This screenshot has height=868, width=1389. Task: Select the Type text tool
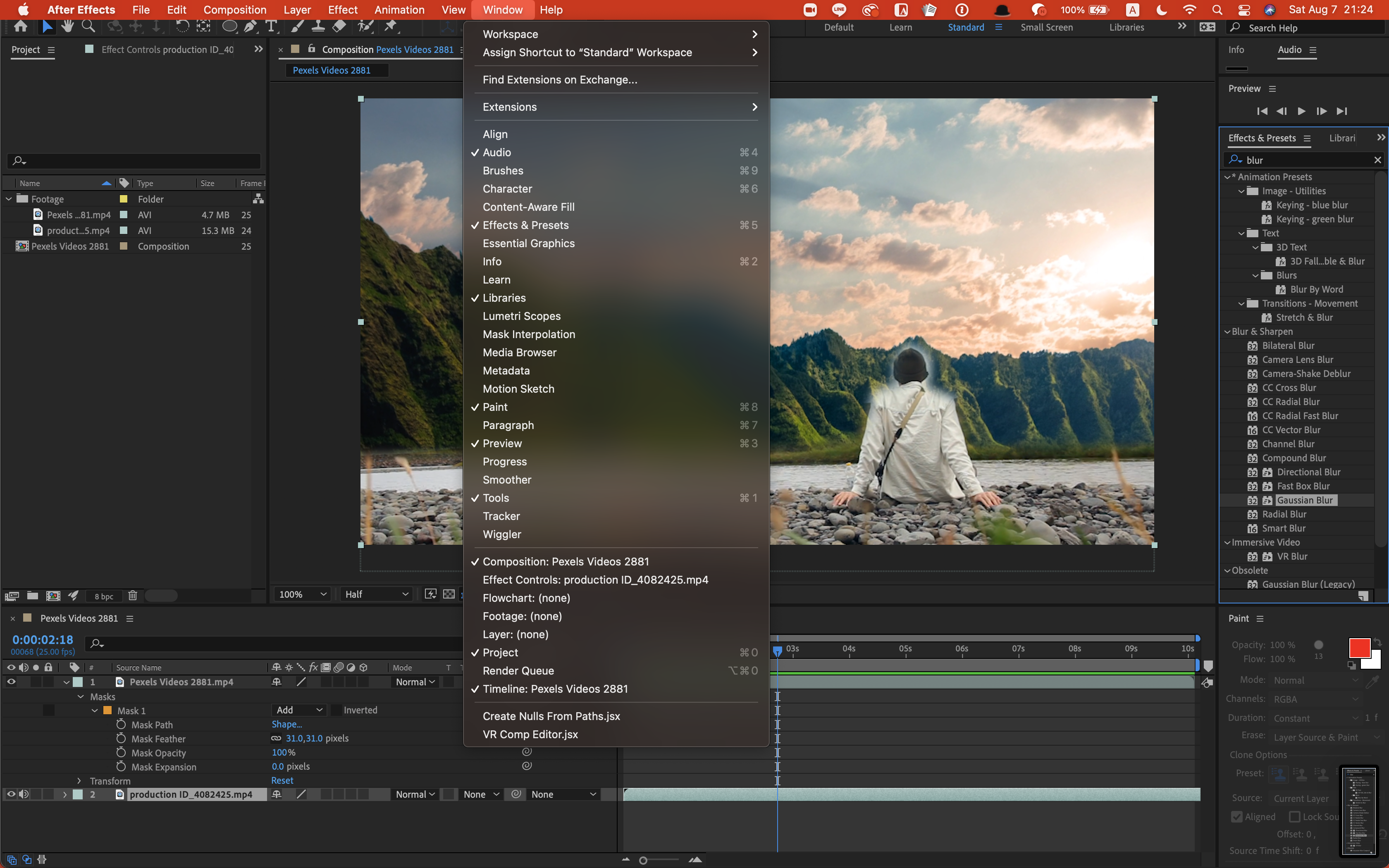coord(272,26)
